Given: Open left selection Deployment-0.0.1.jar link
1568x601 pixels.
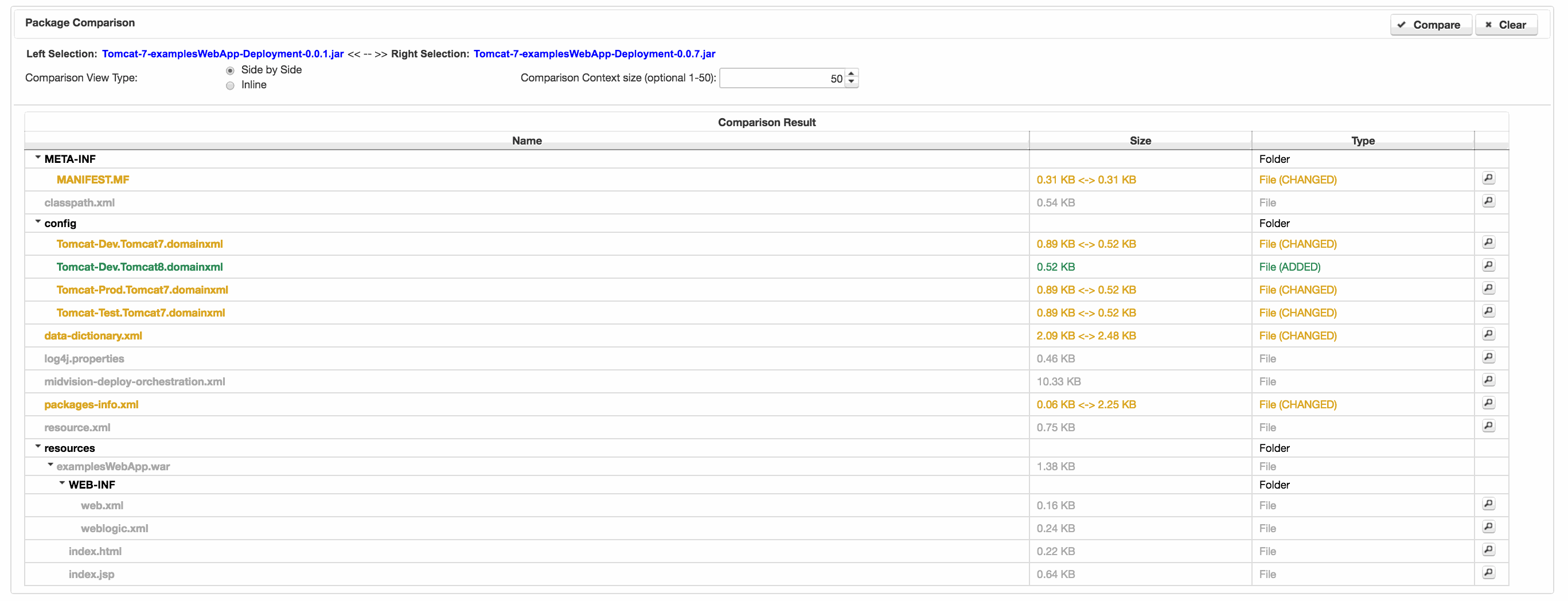Looking at the screenshot, I should tap(223, 54).
